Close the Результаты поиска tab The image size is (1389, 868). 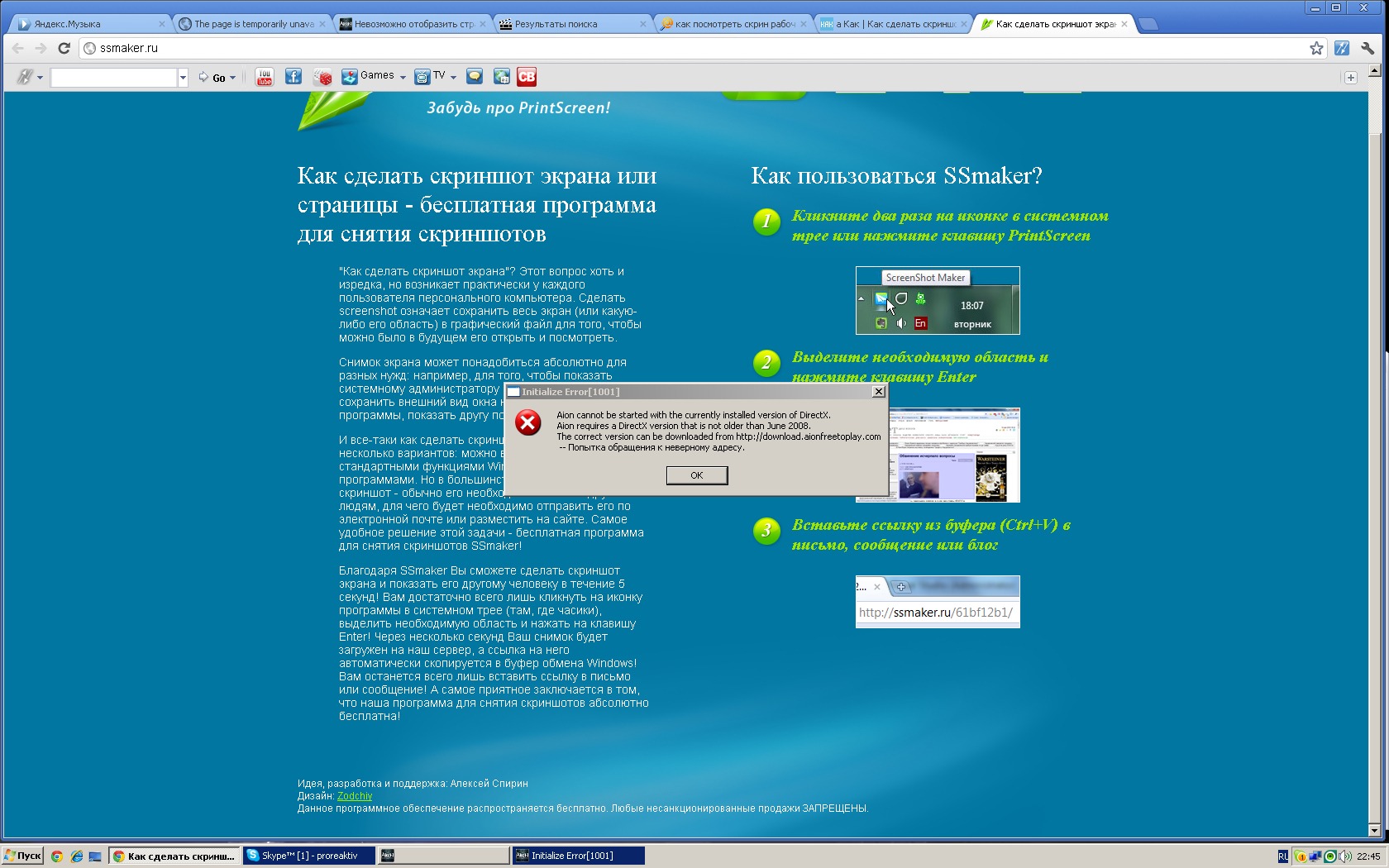[x=643, y=24]
